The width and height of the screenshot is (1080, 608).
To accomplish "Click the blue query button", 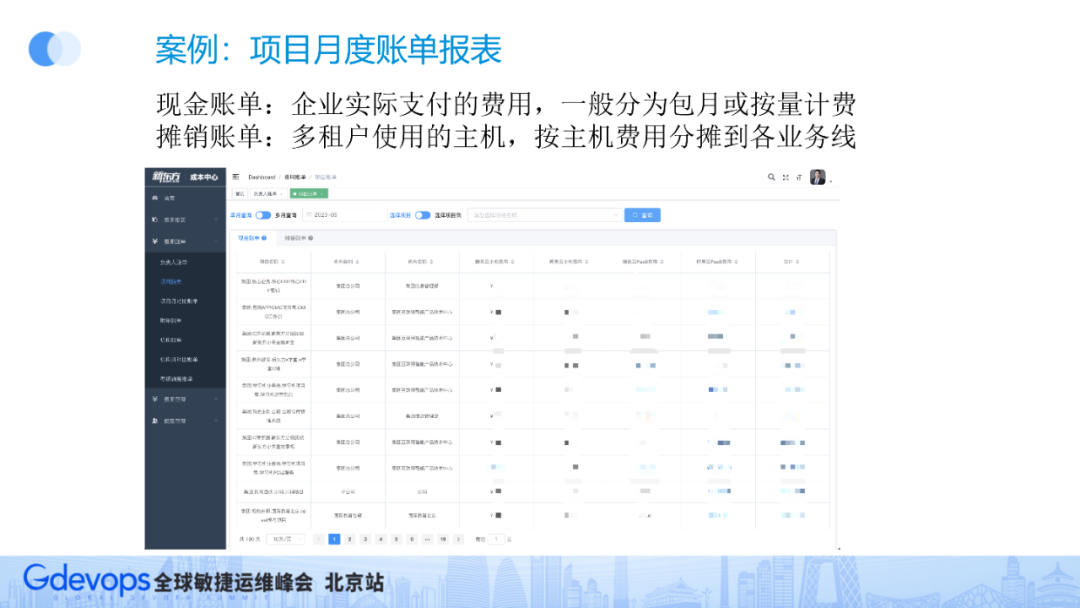I will pos(643,216).
